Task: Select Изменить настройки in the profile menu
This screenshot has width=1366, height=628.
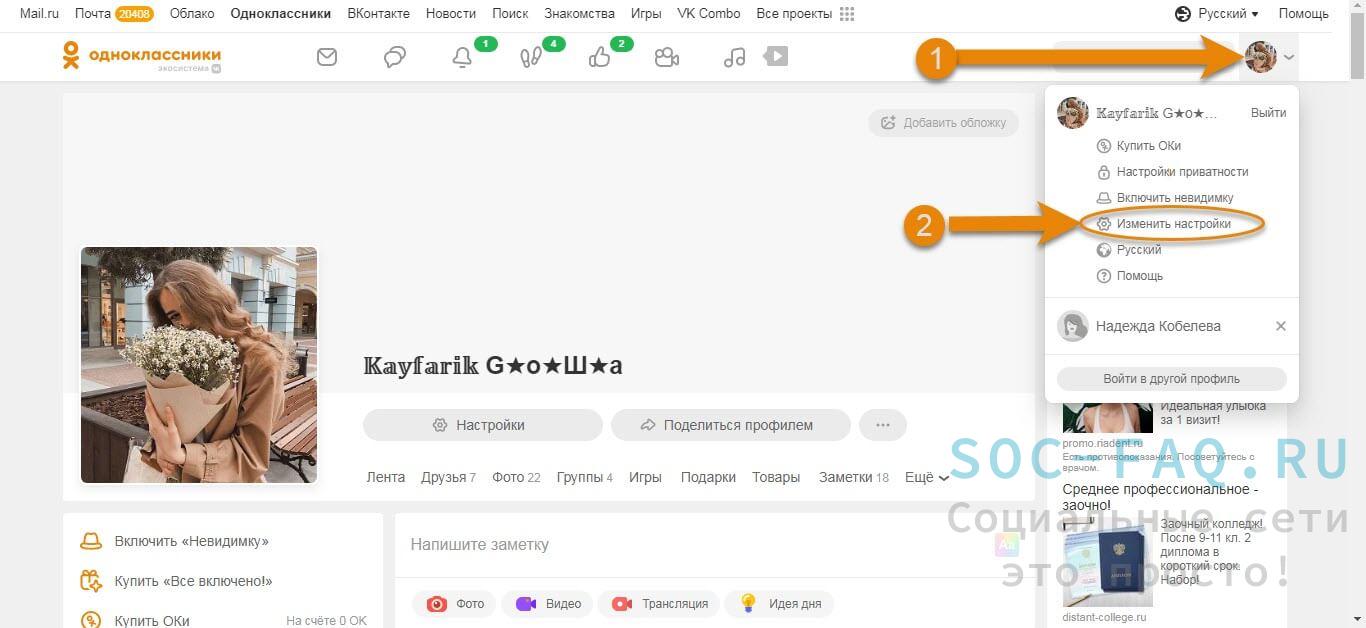Action: pos(1173,224)
